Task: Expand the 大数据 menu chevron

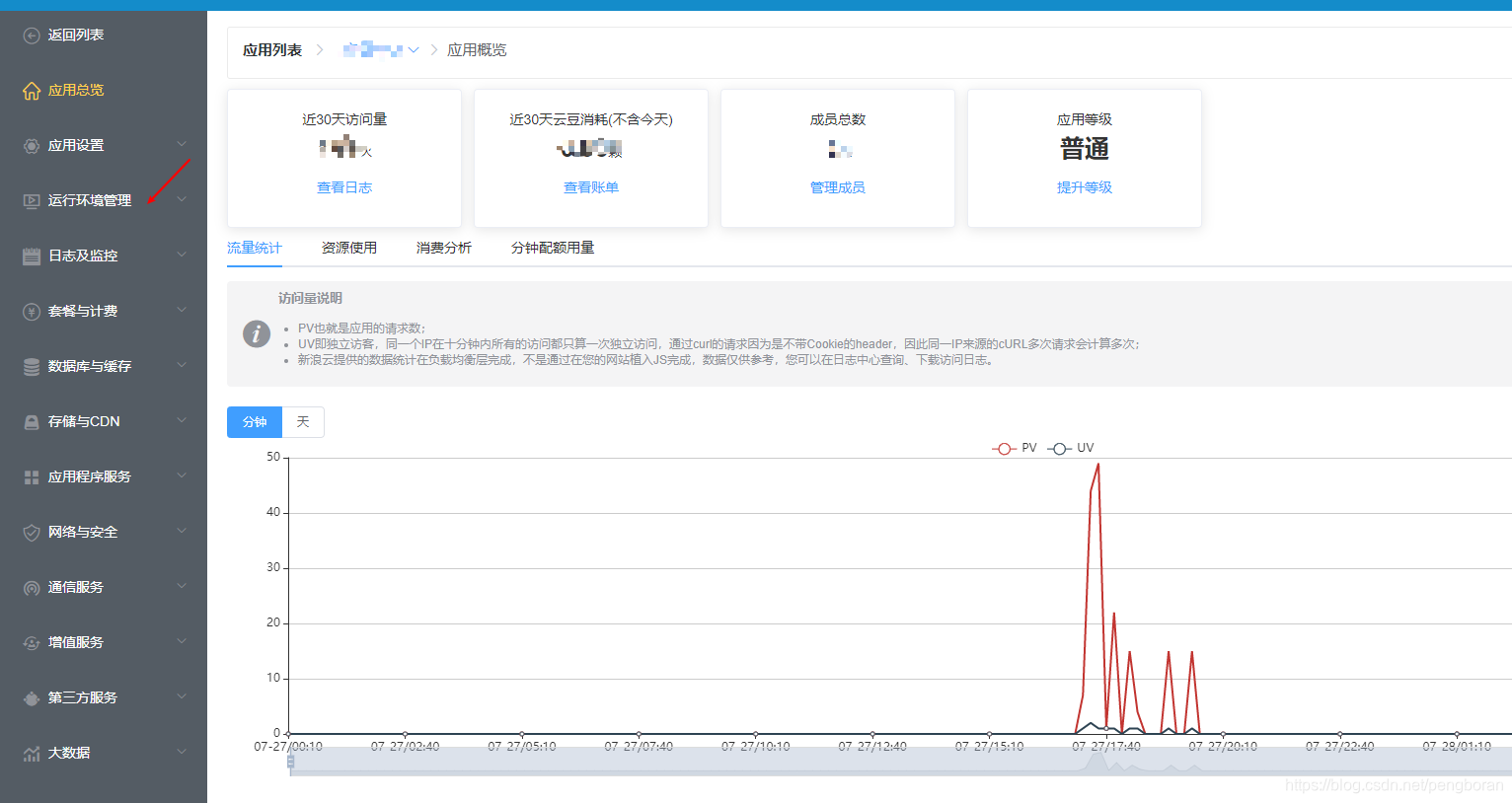Action: click(x=182, y=752)
